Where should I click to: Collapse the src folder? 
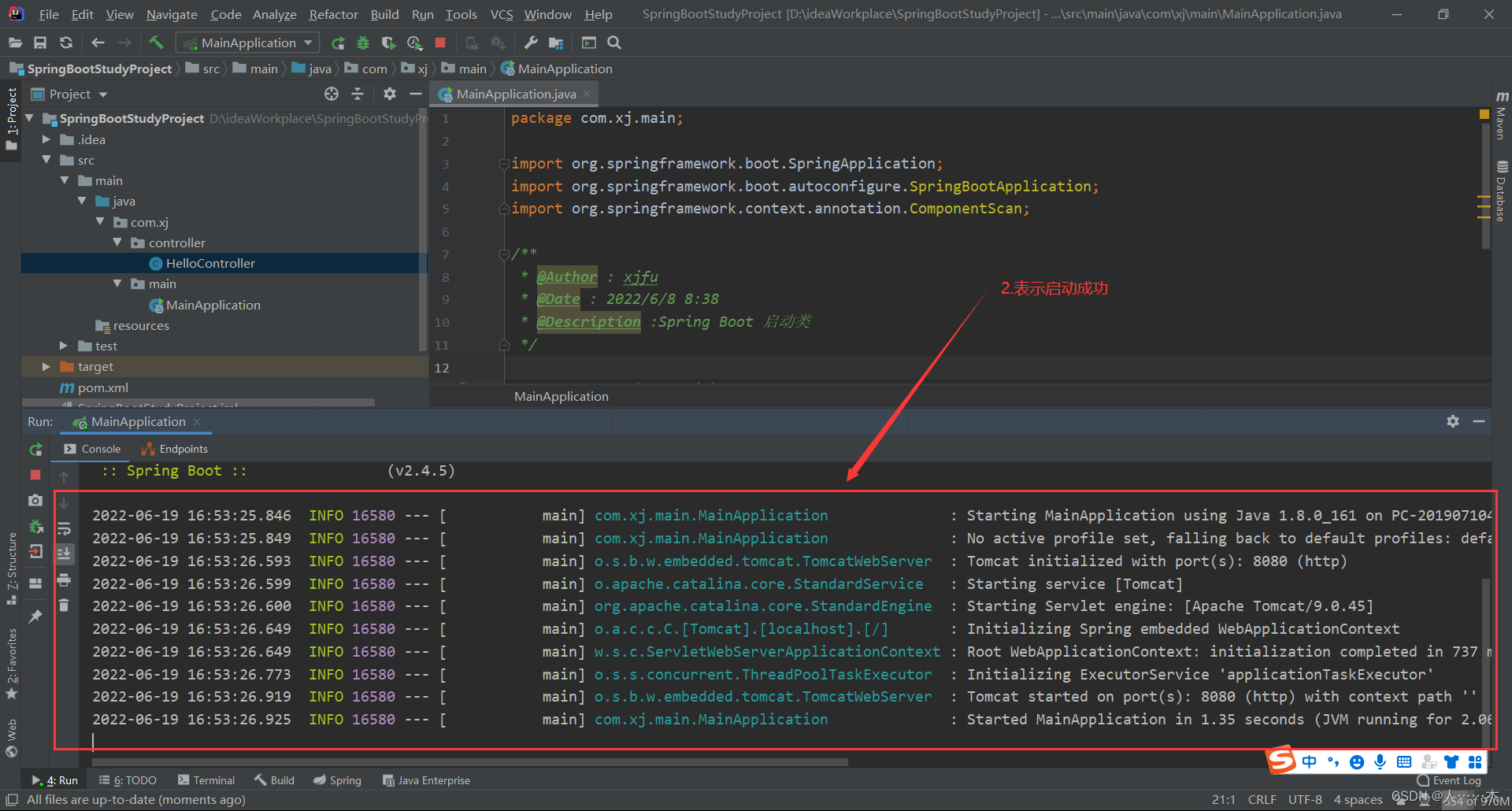click(46, 160)
